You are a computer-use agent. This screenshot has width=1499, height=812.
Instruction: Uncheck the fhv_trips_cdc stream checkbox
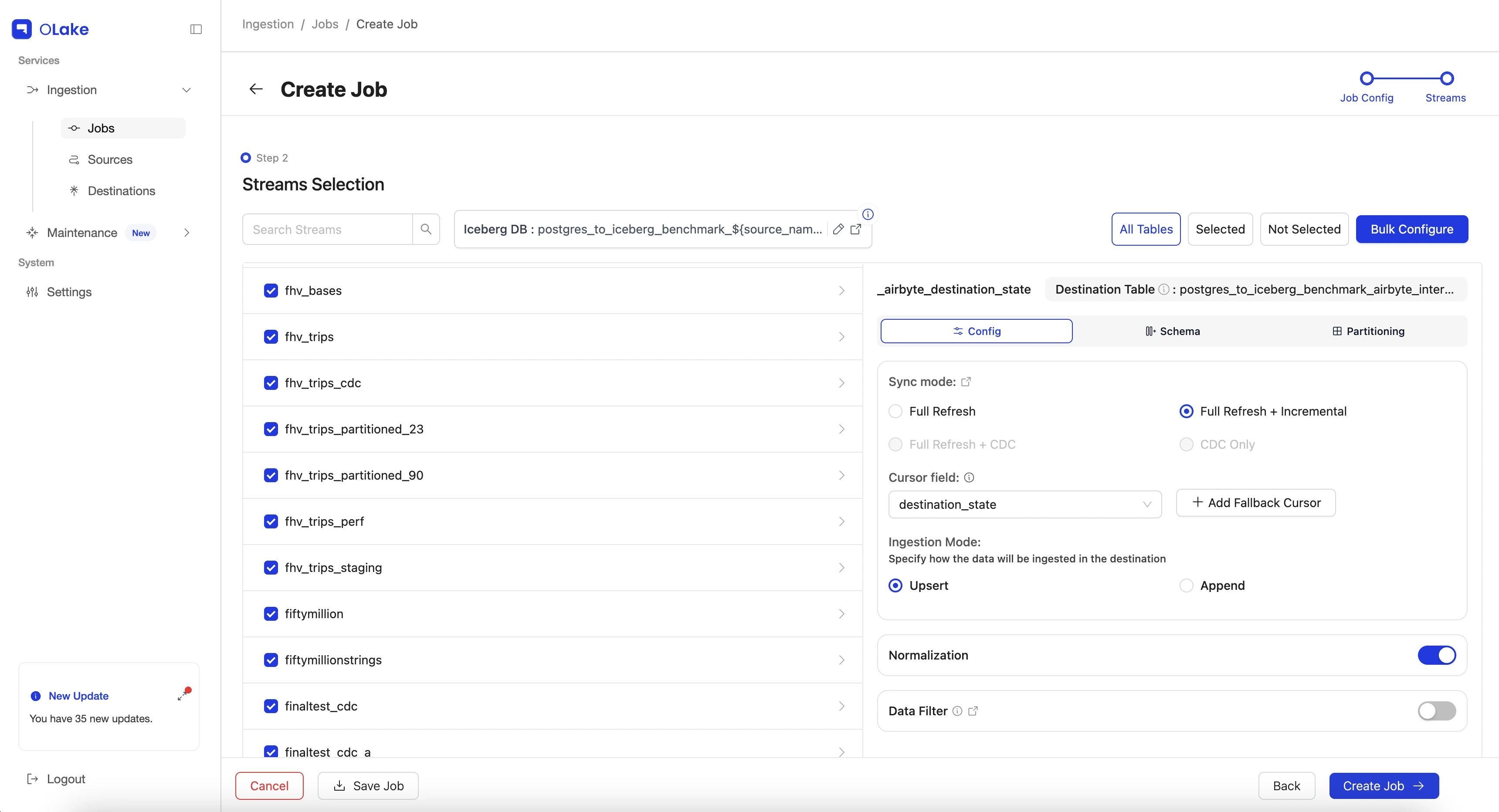click(x=271, y=383)
